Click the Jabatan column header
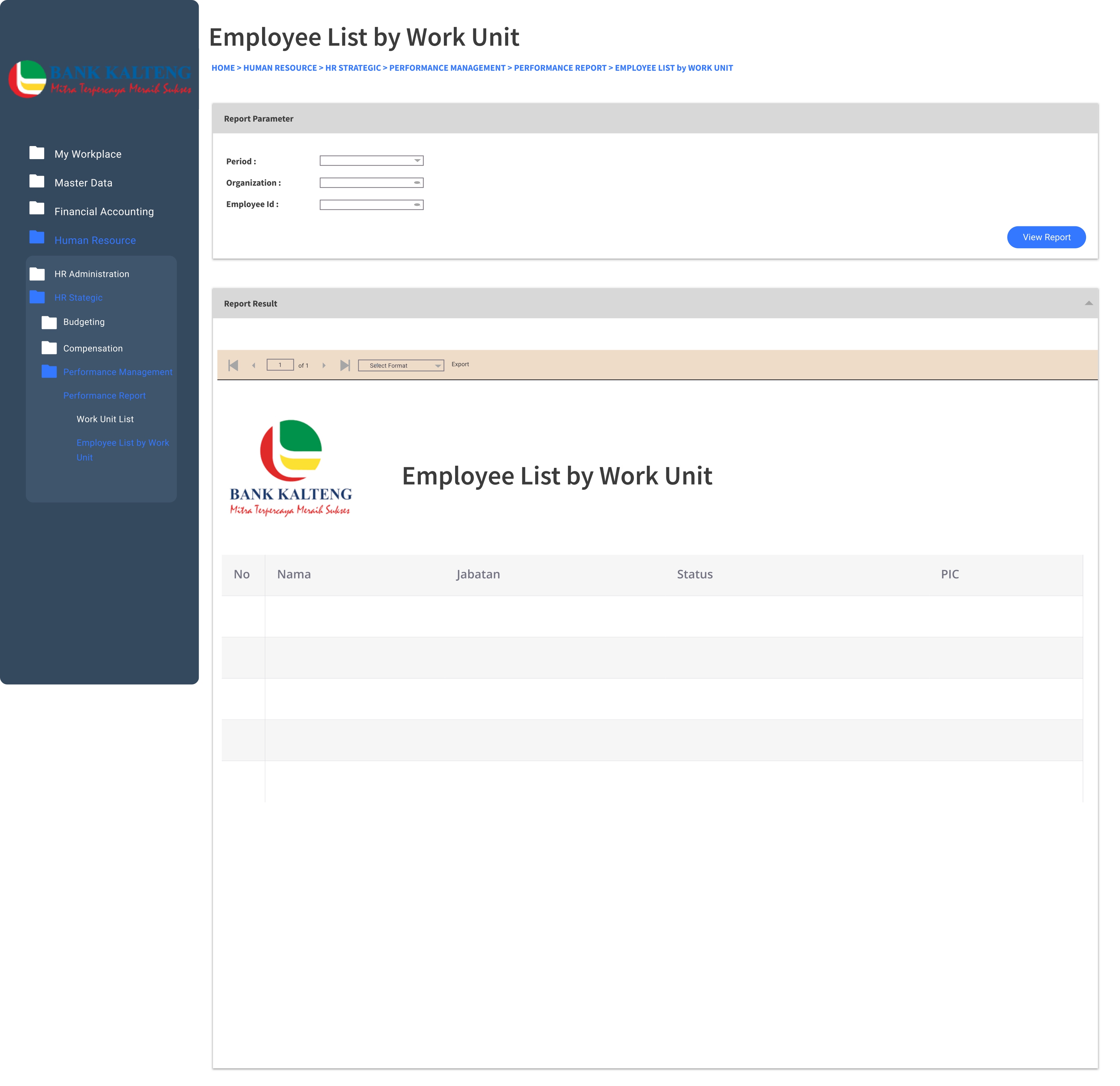Viewport: 1120px width, 1086px height. 478,574
